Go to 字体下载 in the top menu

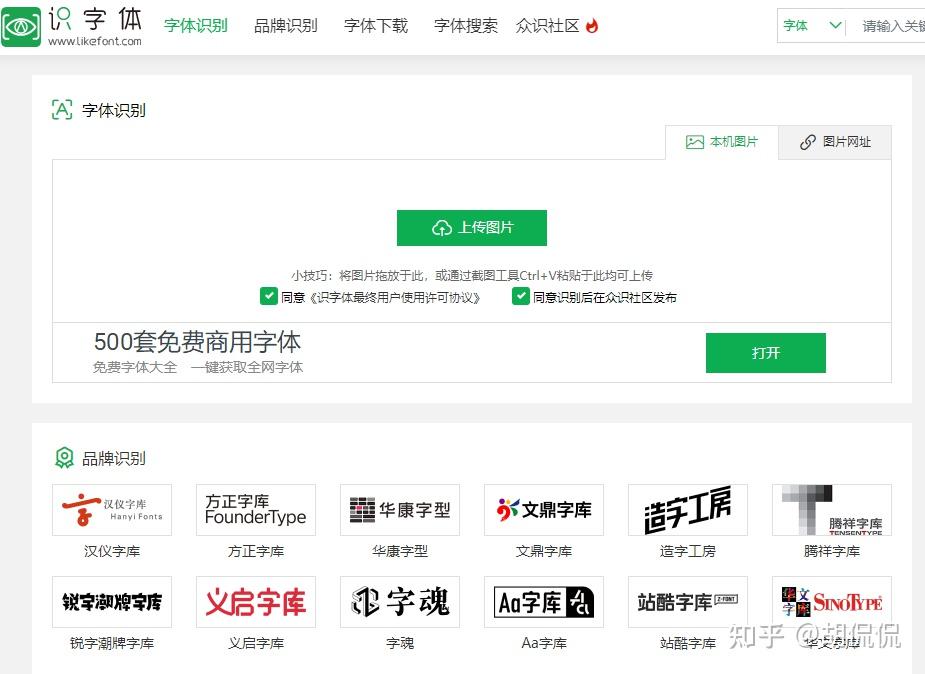pyautogui.click(x=376, y=26)
